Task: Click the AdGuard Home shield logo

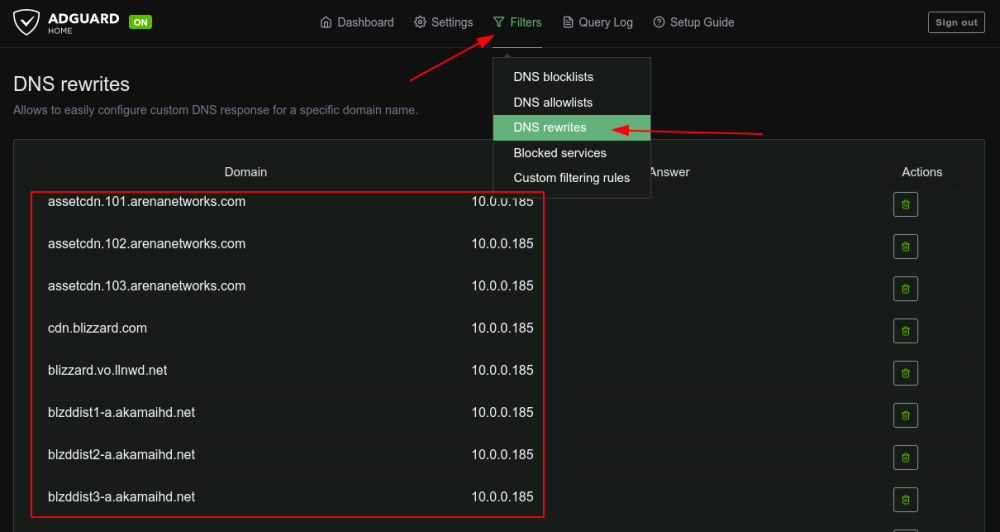Action: [27, 22]
